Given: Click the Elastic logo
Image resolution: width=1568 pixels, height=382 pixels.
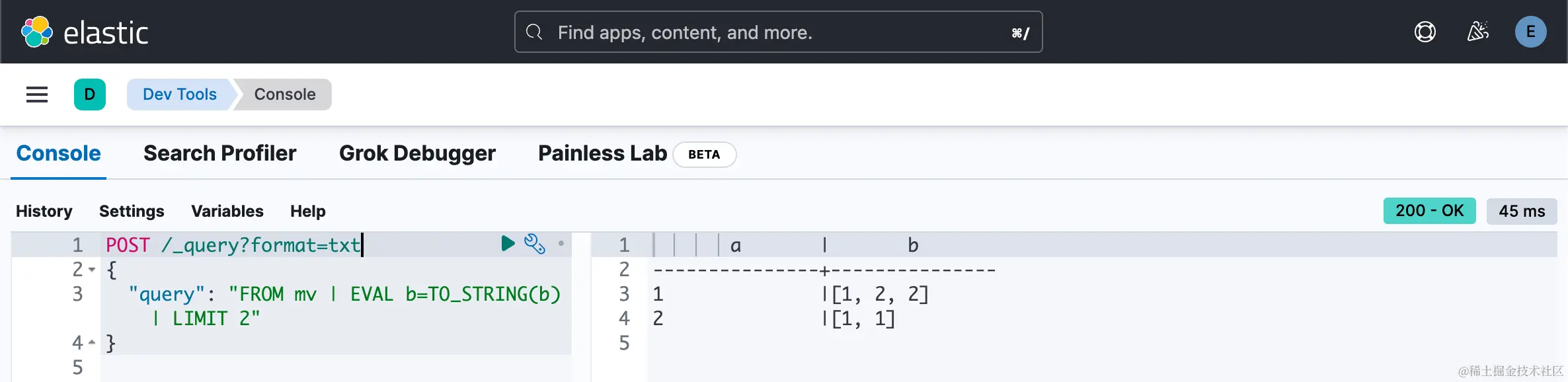Looking at the screenshot, I should pyautogui.click(x=85, y=32).
